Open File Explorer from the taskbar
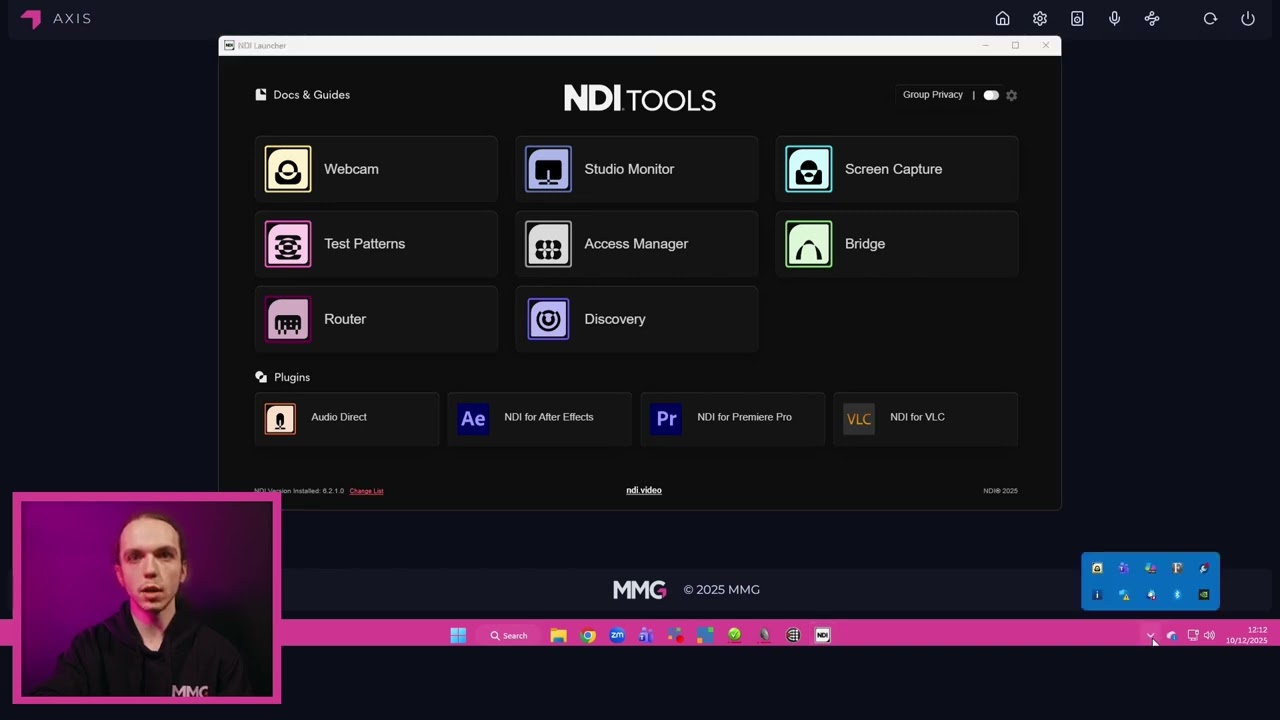This screenshot has height=720, width=1280. coord(559,635)
